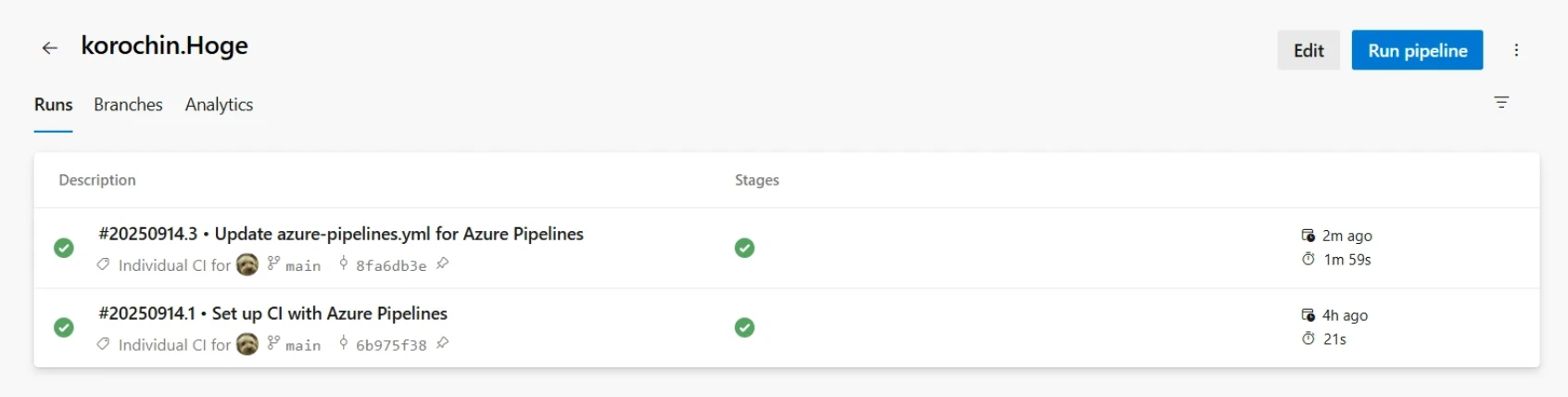
Task: Pin run with commit 8fa6db3e
Action: (x=443, y=264)
